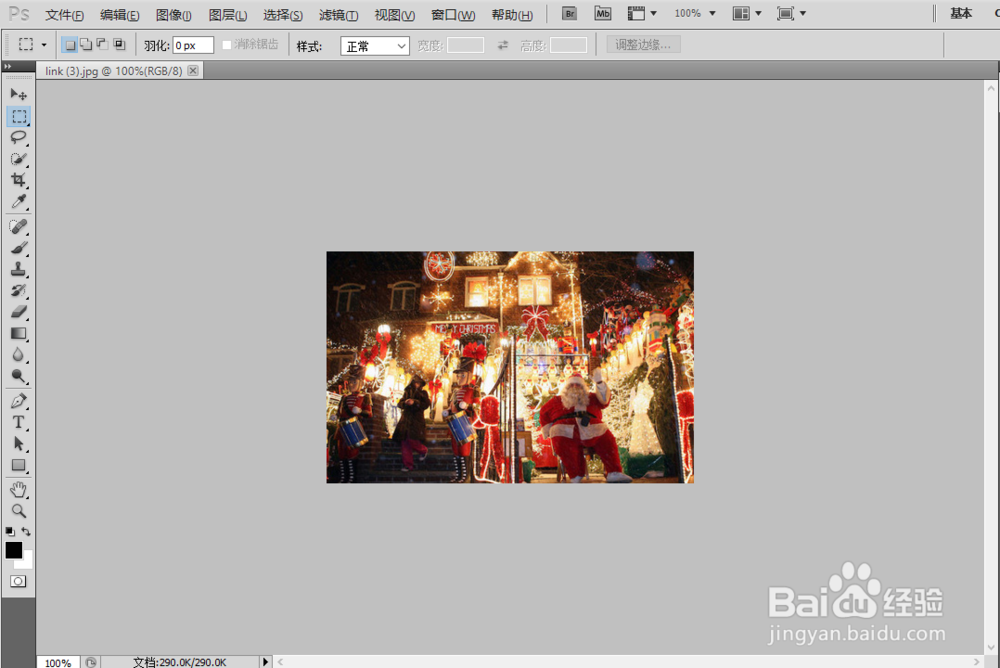Open the 帮助 (Help) menu
The image size is (1000, 668).
click(x=512, y=15)
